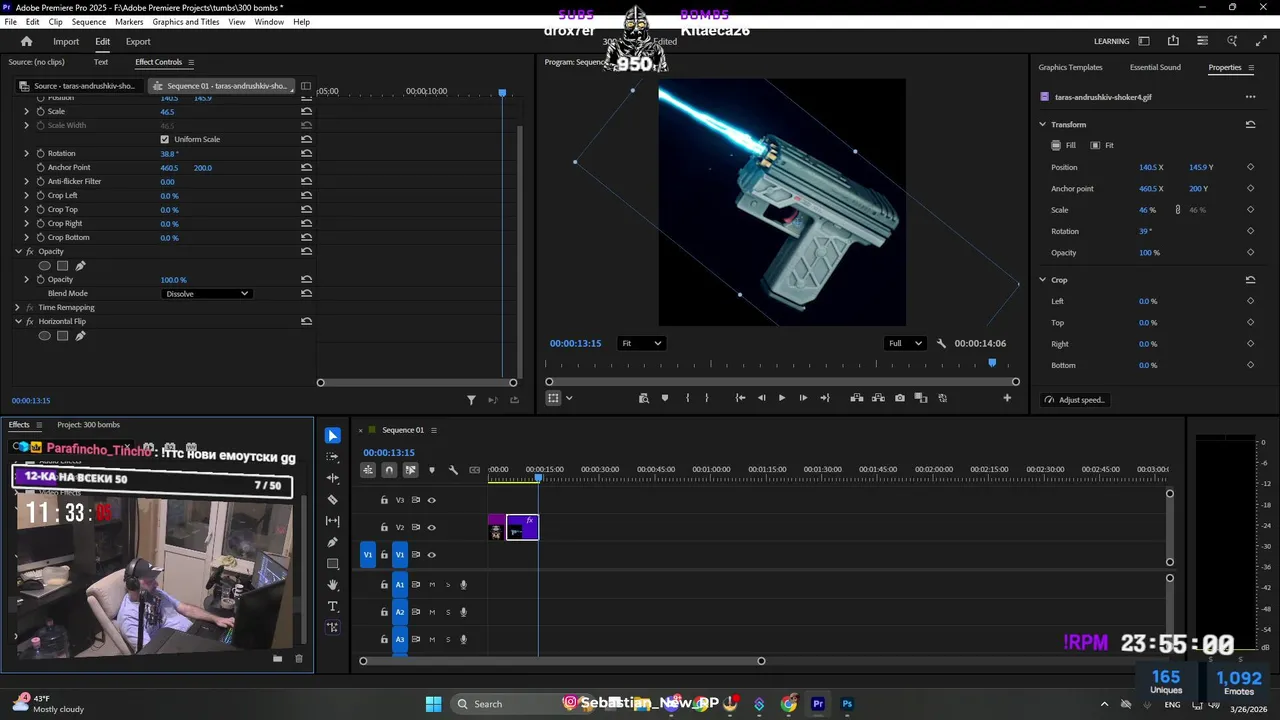Expand Scale property arrow
1280x720 pixels.
click(x=27, y=111)
